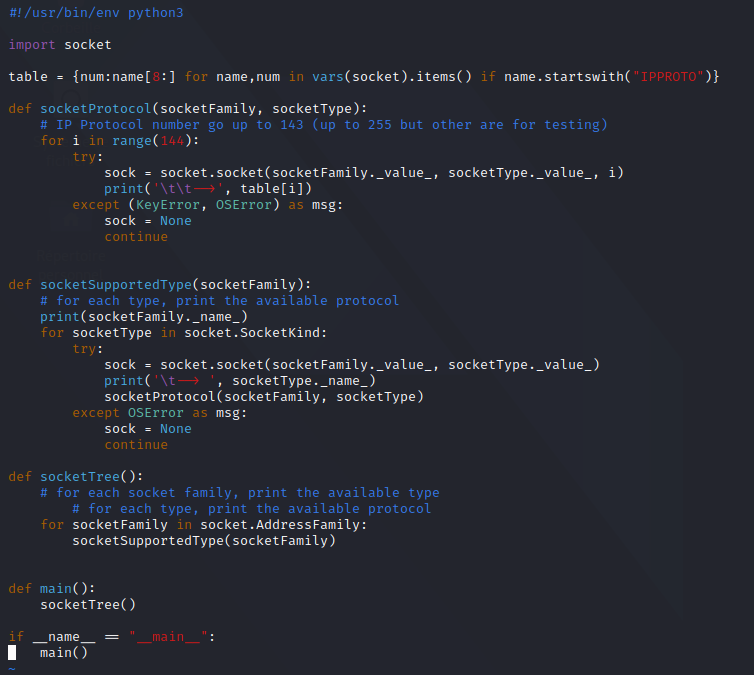Click 'socketTree' in its def line

point(80,476)
